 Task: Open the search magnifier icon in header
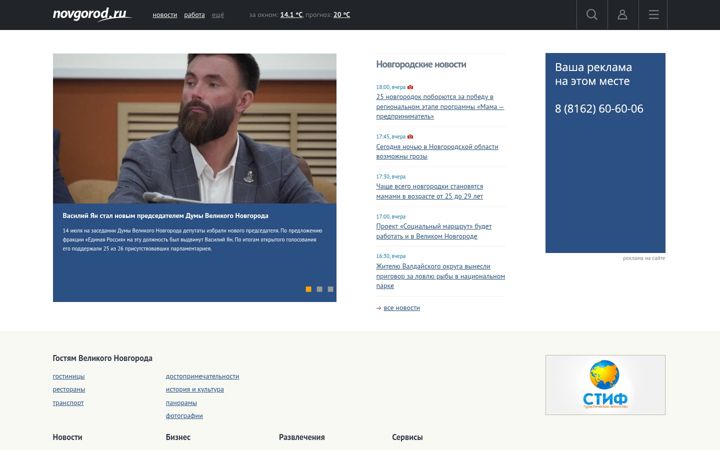click(592, 15)
